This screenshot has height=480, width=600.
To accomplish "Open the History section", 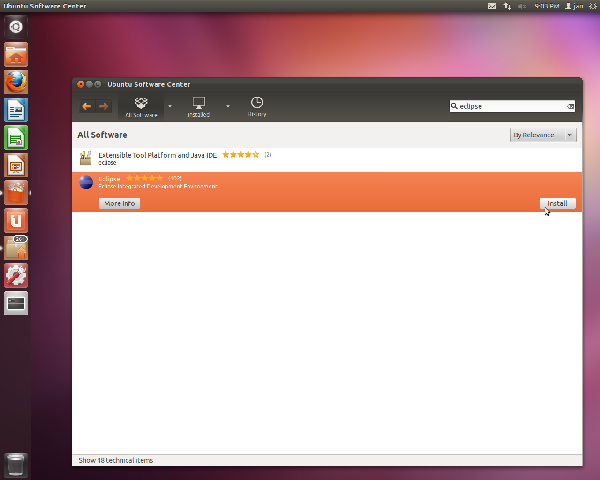I will click(257, 107).
